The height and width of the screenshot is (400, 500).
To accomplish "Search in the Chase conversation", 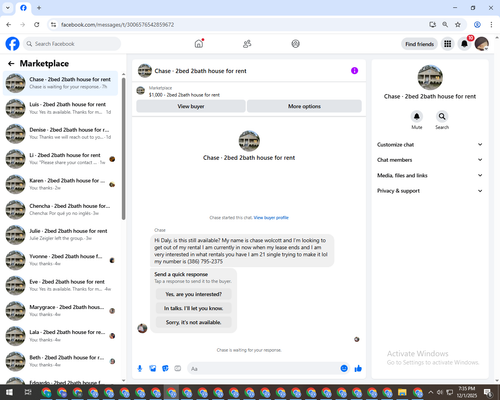I will click(x=442, y=116).
